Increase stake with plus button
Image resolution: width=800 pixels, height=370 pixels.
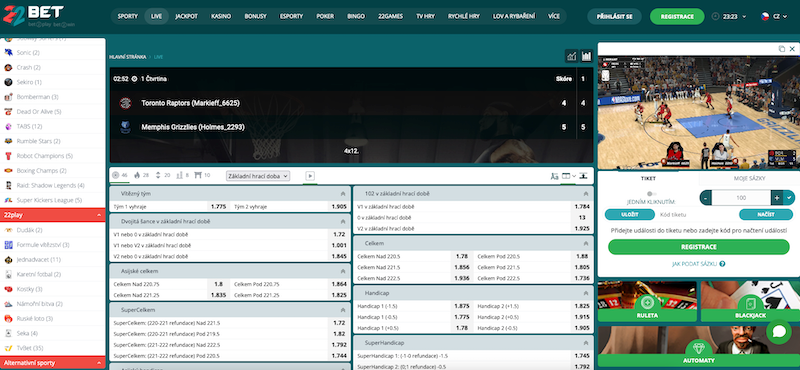coord(777,198)
